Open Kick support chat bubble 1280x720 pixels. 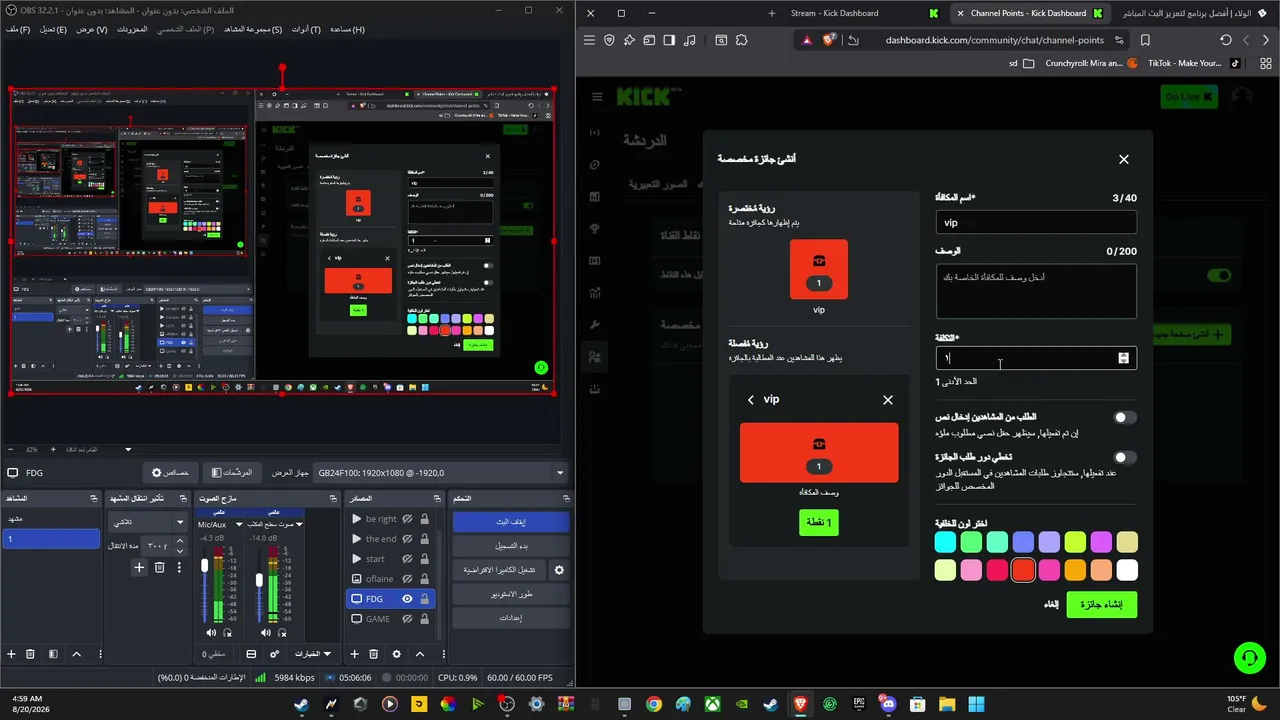pos(1249,658)
